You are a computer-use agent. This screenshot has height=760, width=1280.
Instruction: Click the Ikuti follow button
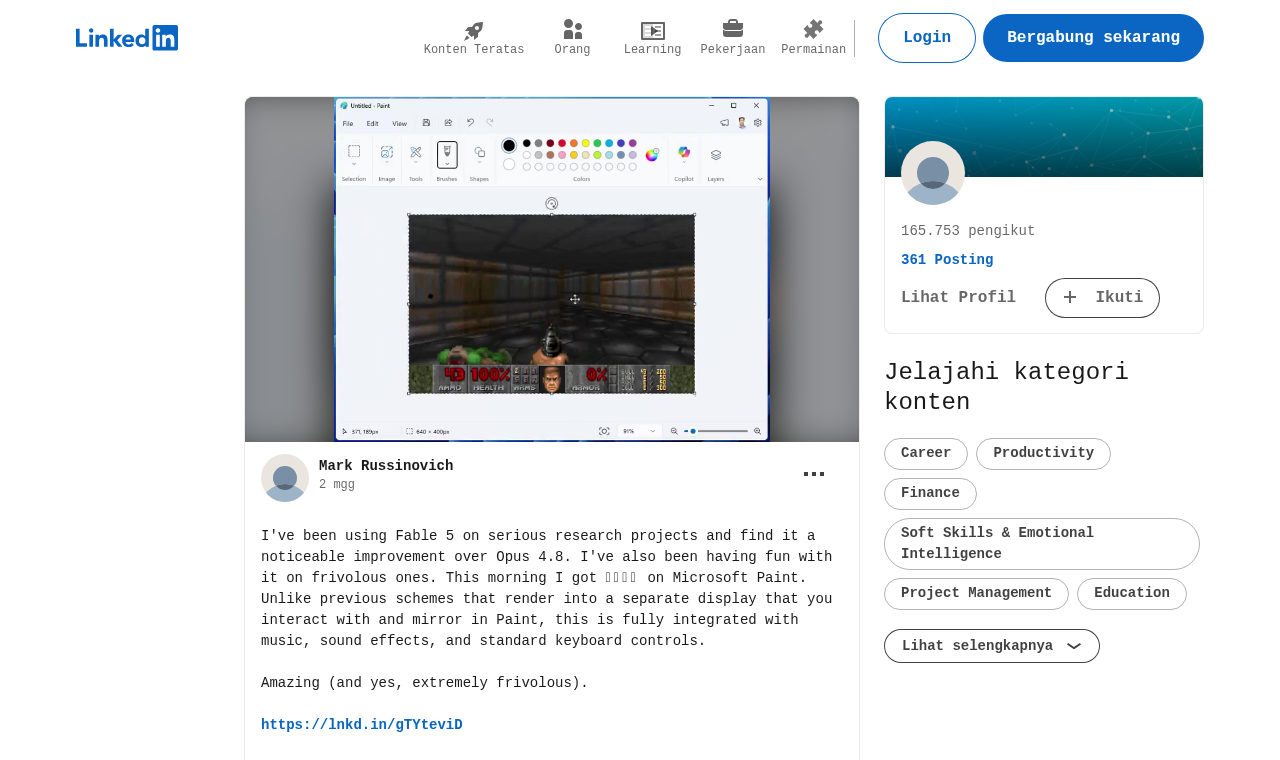pos(1102,298)
